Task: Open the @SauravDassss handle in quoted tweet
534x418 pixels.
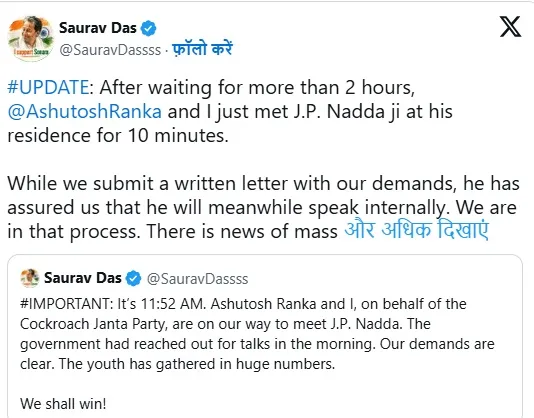Action: coord(198,279)
